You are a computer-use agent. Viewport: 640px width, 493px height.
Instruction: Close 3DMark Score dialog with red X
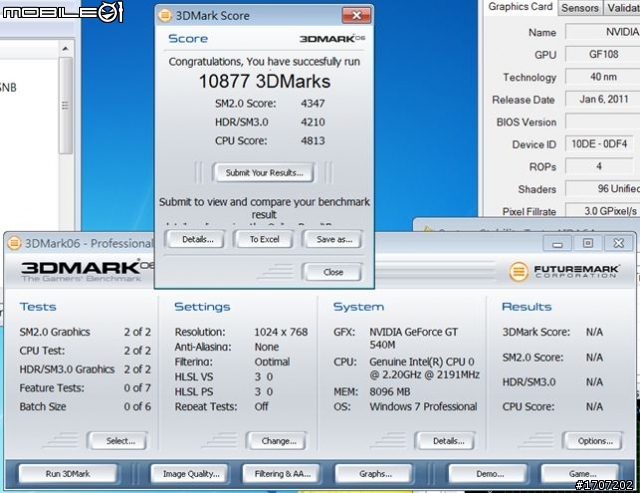coord(356,15)
